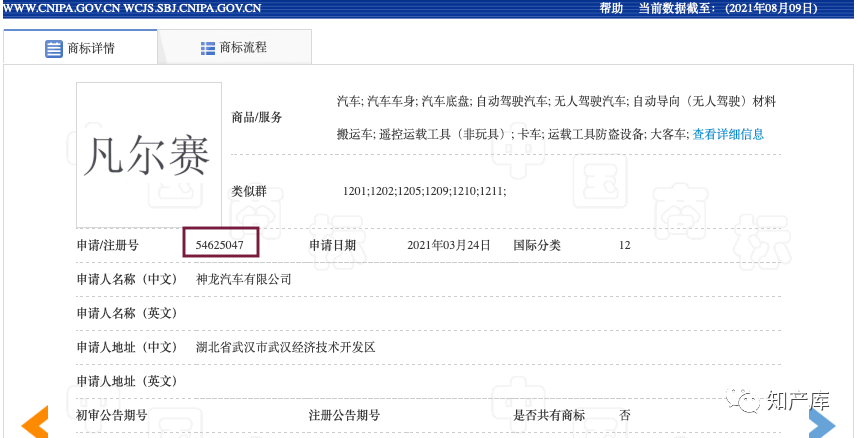
Task: Click the 申请人名称（中文） label
Action: (127, 279)
